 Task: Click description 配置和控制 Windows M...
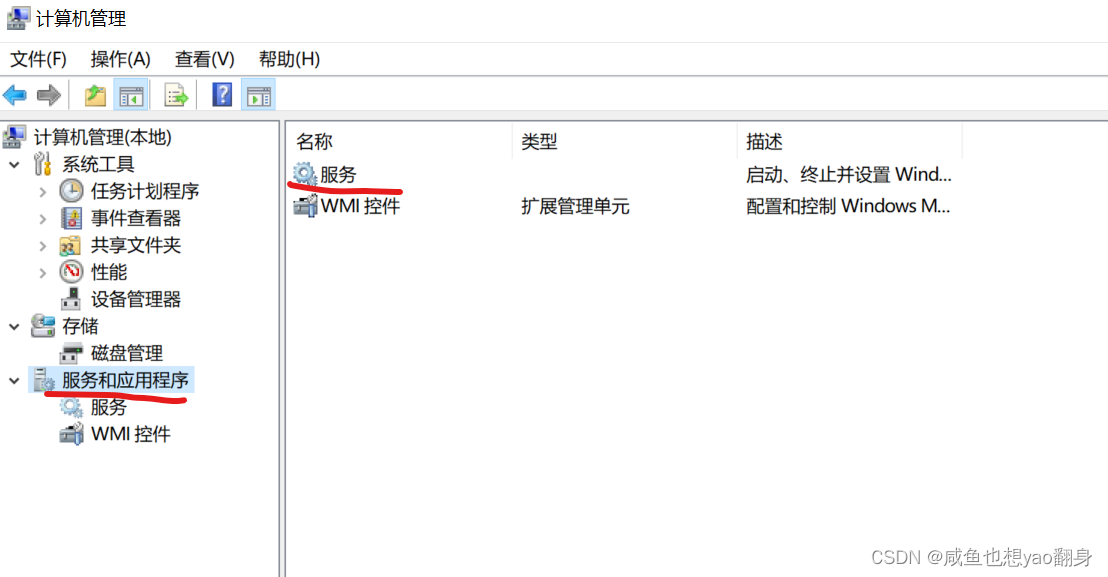[848, 206]
